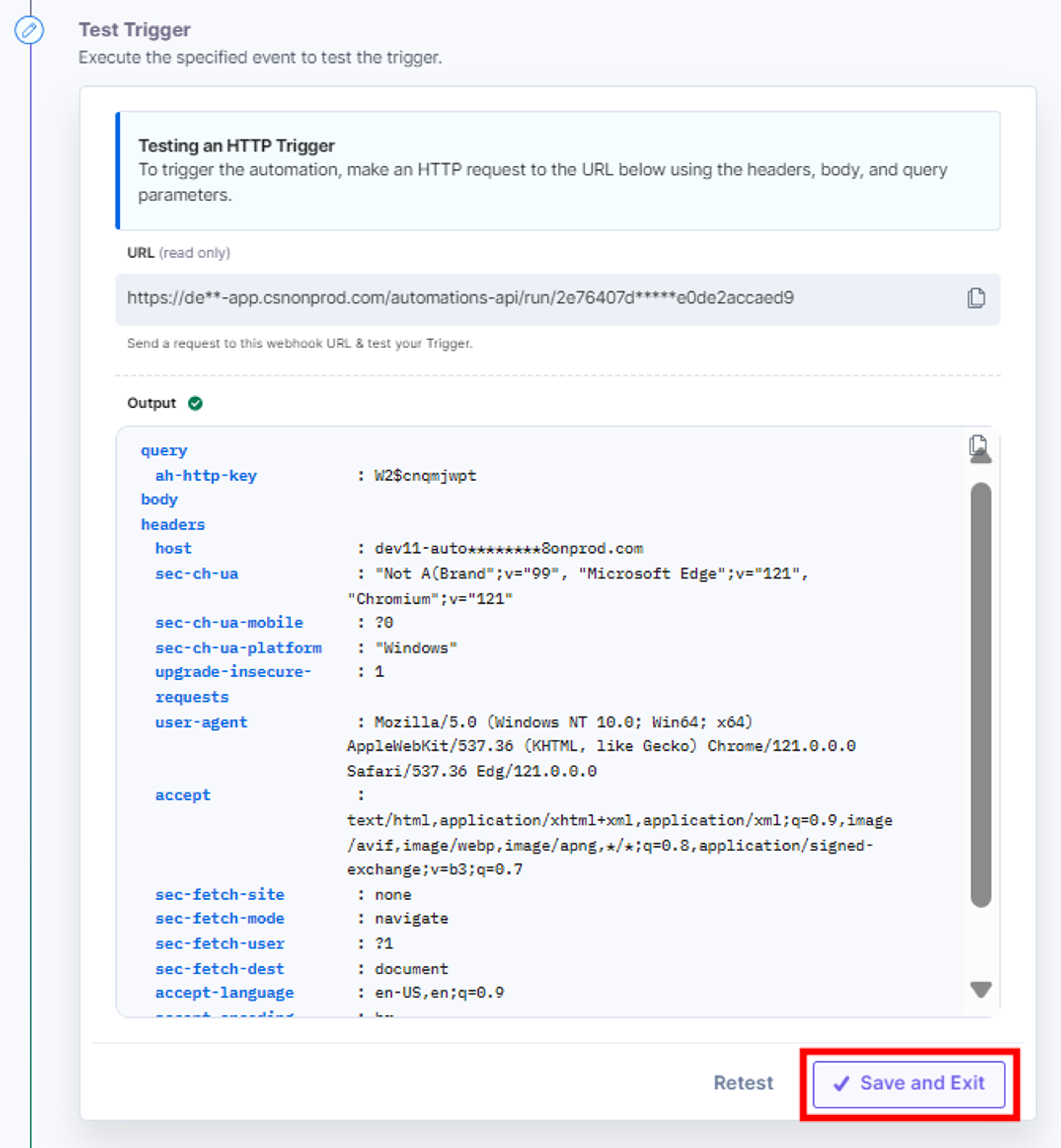Click the pencil edit icon beside Test Trigger
Image resolution: width=1061 pixels, height=1148 pixels.
(29, 30)
